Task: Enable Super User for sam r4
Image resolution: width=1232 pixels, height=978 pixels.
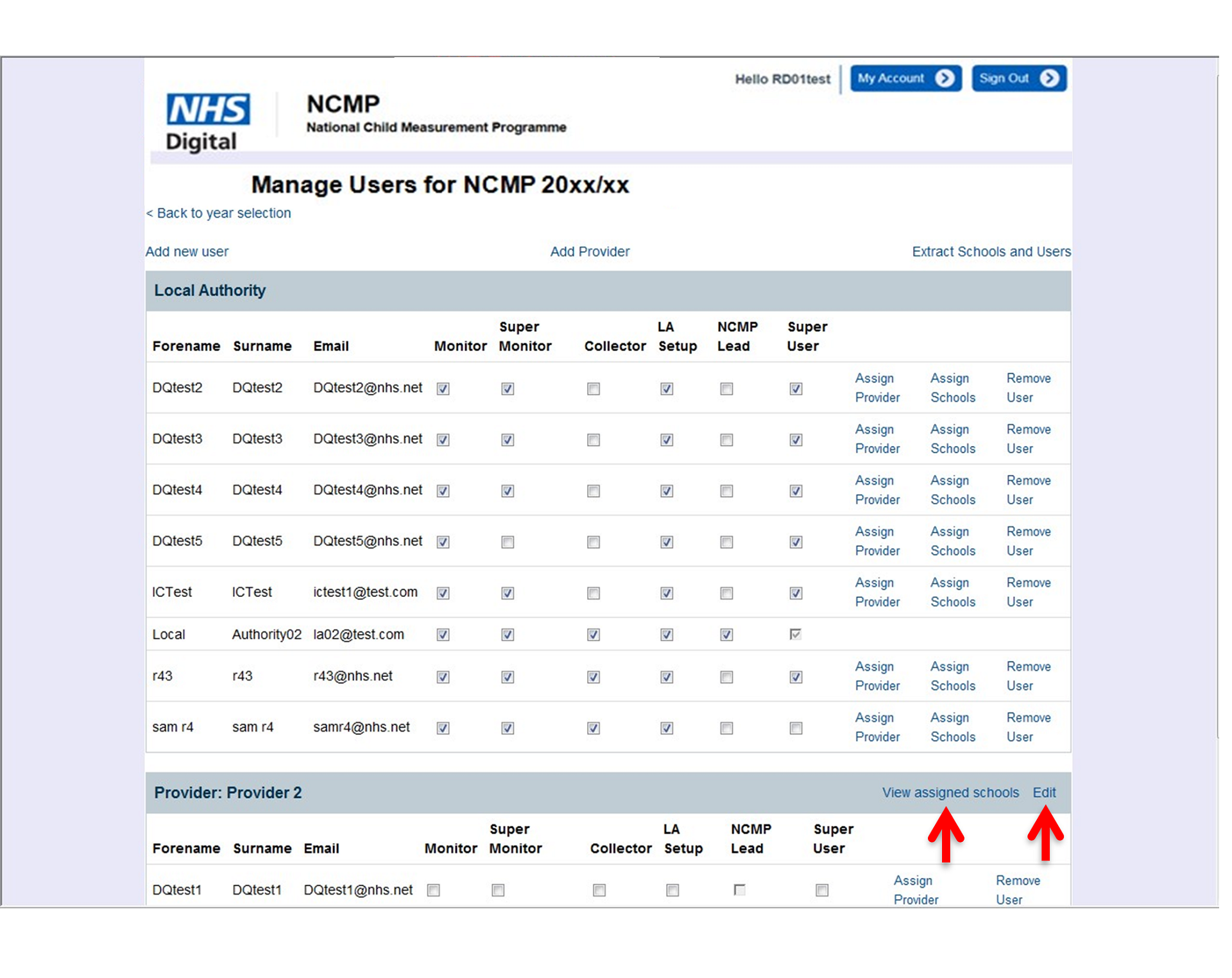Action: [x=796, y=728]
